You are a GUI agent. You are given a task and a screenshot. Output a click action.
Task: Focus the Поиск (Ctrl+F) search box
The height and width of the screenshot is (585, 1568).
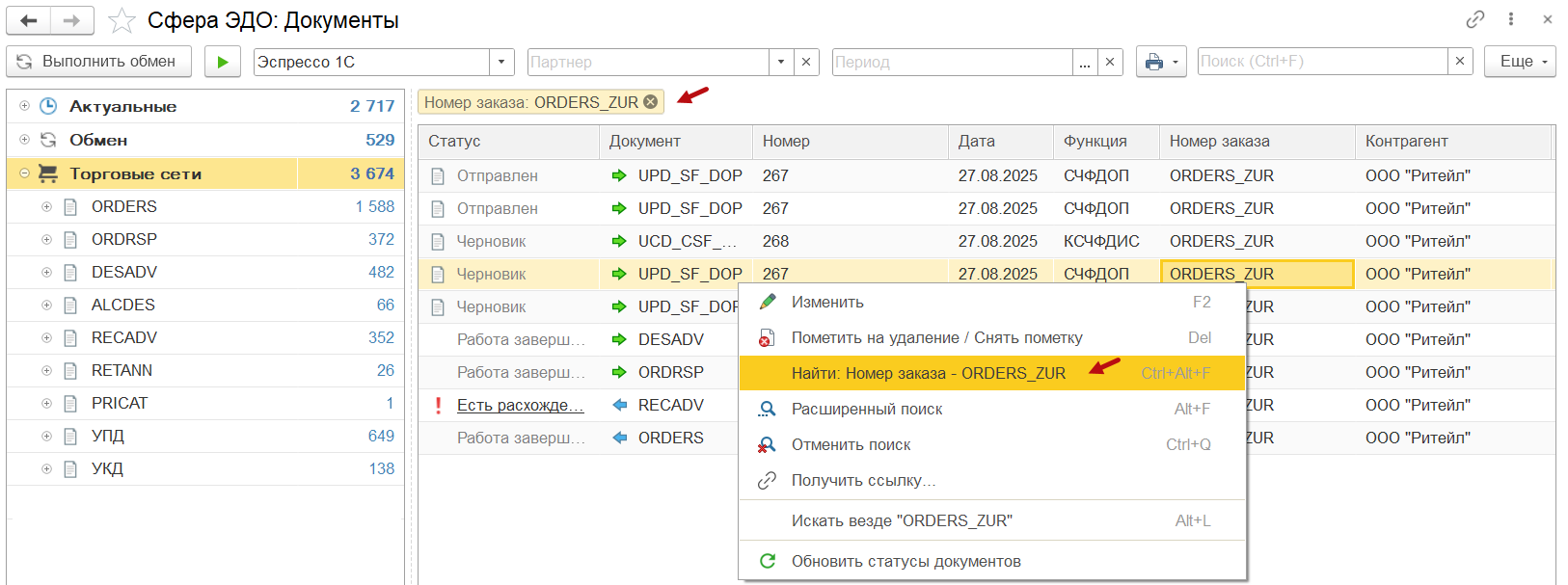pos(1323,62)
